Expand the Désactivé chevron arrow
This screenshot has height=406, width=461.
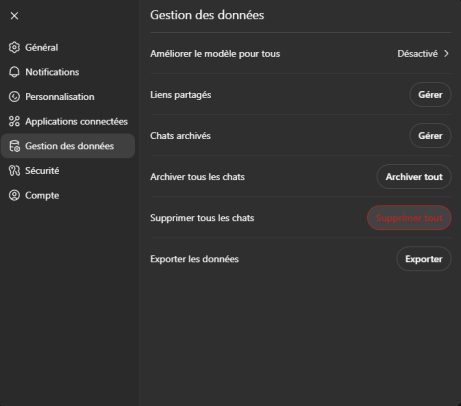tap(446, 54)
